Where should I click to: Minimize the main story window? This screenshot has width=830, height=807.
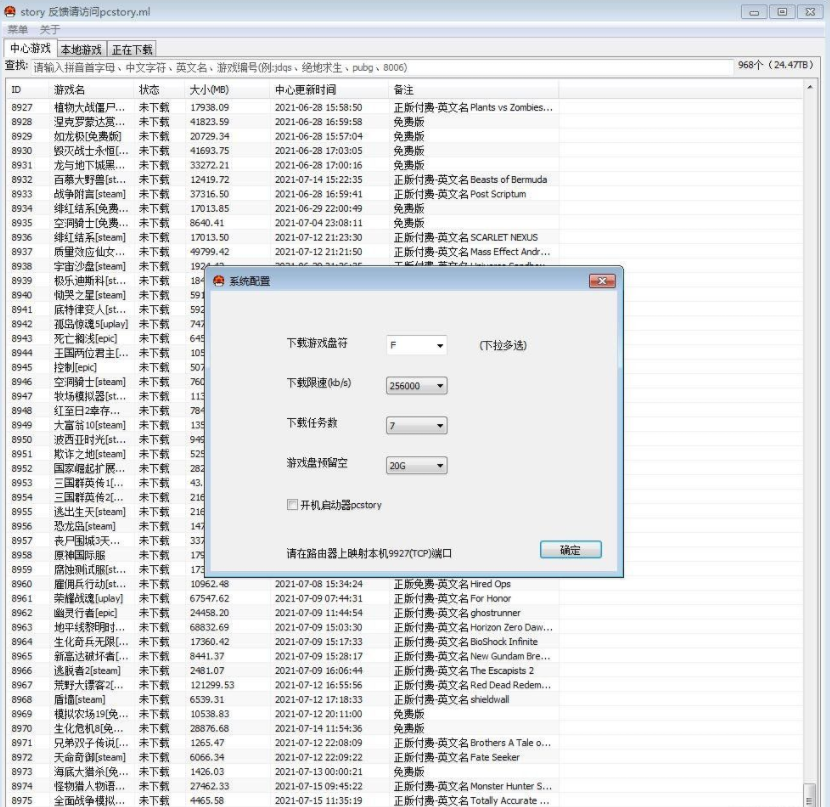click(x=755, y=11)
